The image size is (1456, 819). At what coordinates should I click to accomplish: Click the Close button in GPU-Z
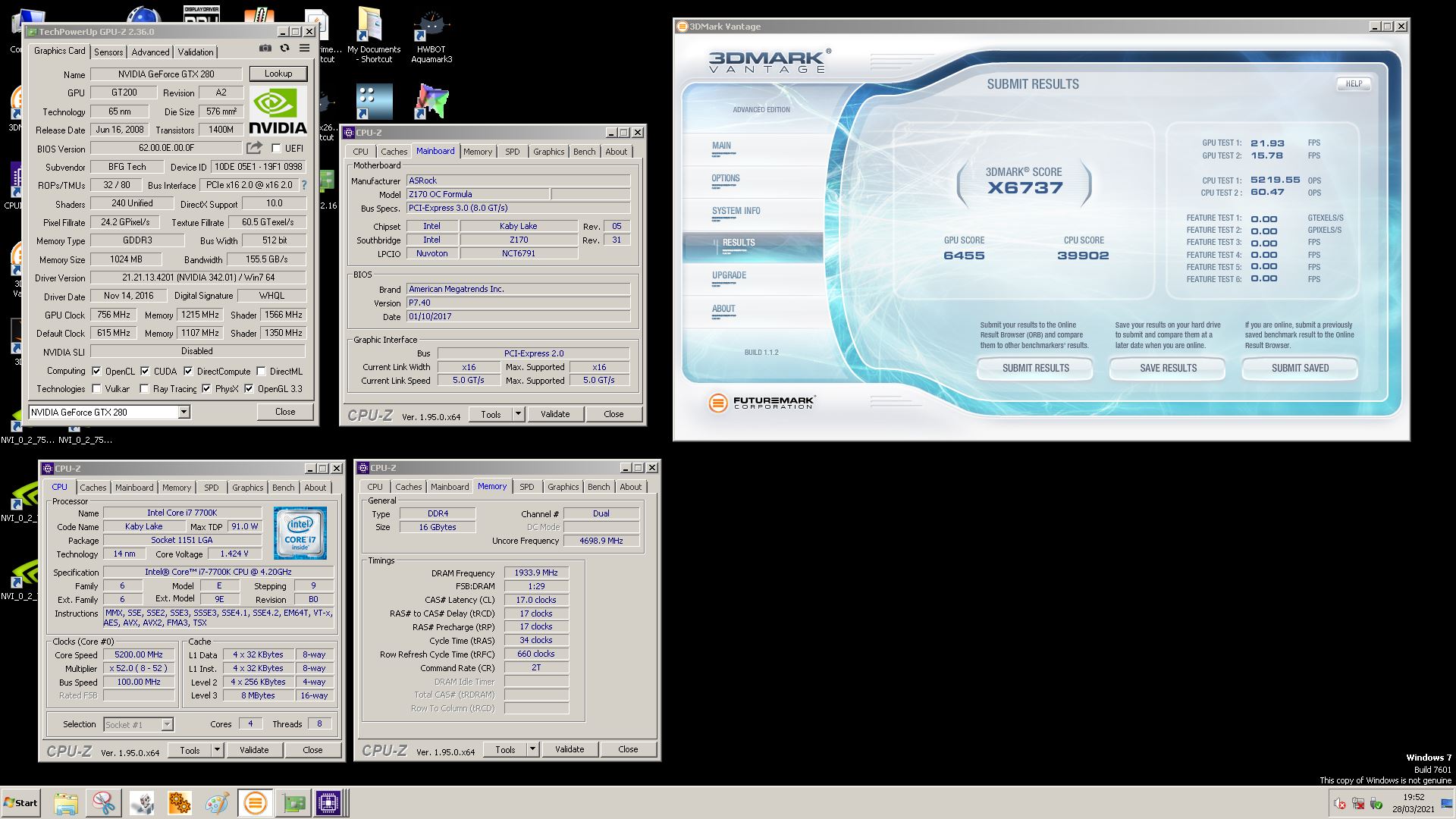click(x=285, y=412)
